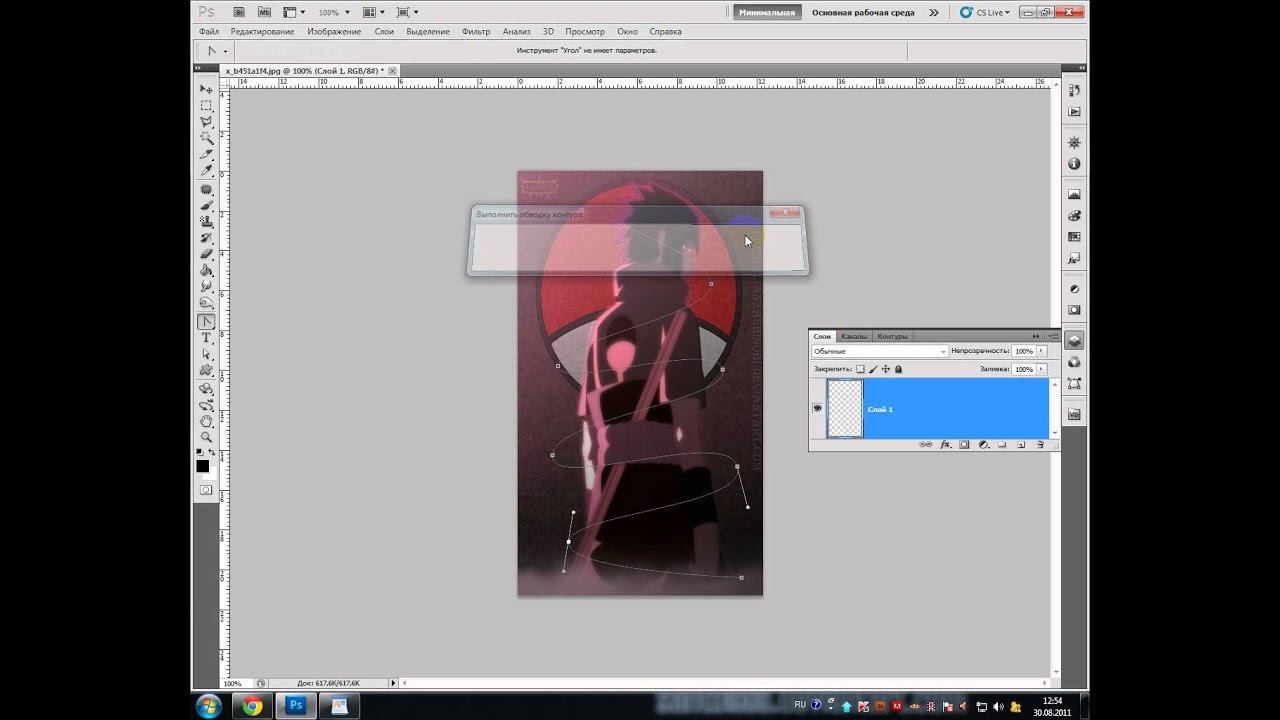Click the status bar zoom field 100%
This screenshot has width=1280, height=720.
click(232, 683)
